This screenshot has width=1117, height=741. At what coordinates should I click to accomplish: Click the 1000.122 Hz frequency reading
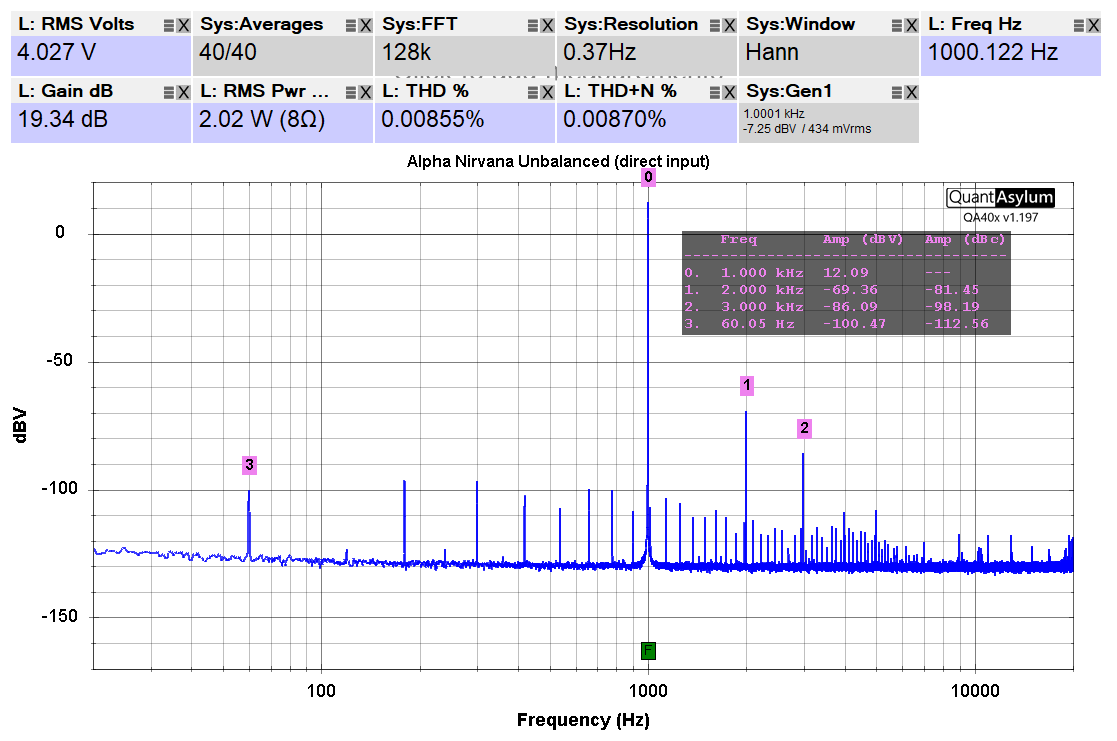(993, 53)
